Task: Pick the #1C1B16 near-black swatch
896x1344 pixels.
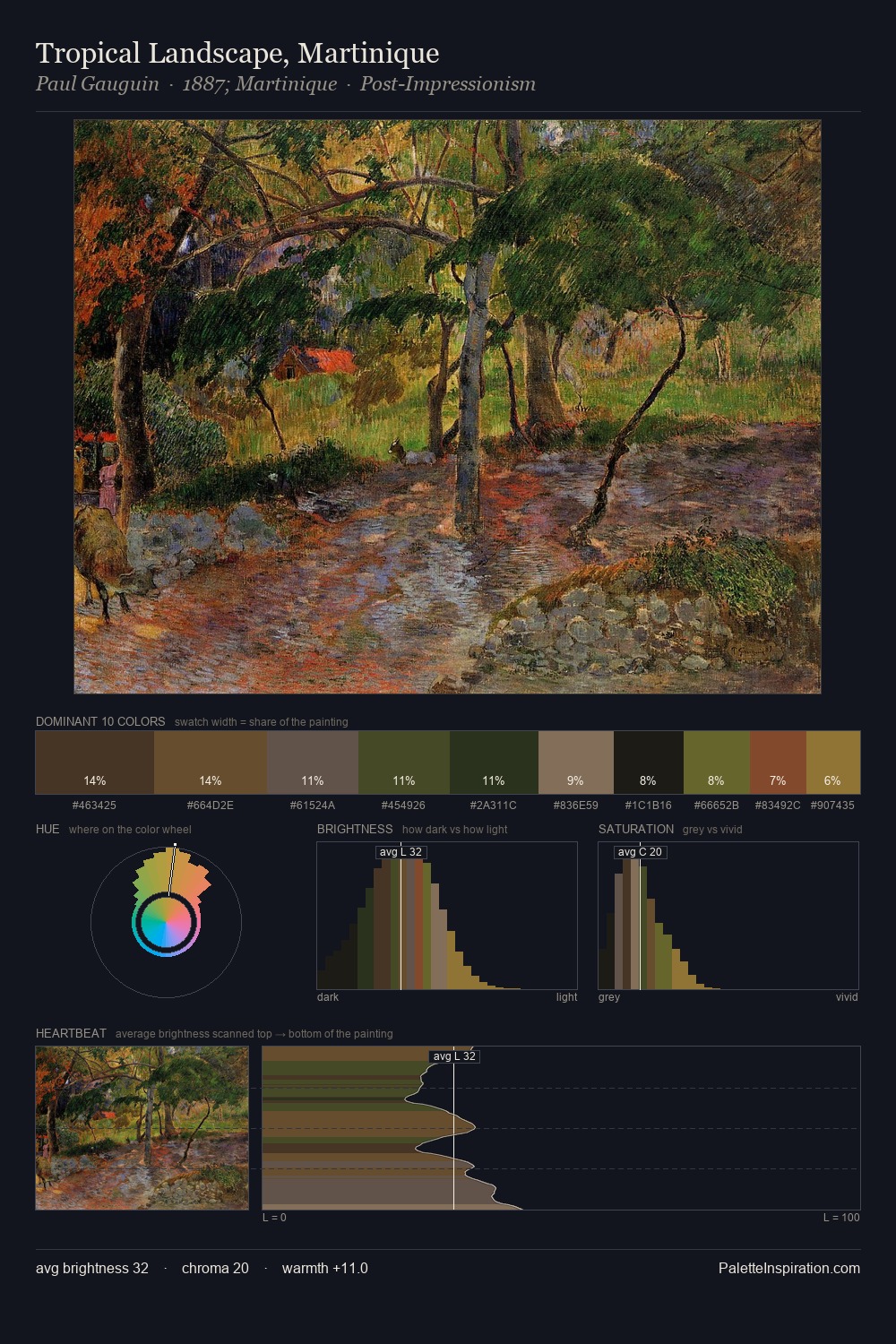Action: (649, 762)
